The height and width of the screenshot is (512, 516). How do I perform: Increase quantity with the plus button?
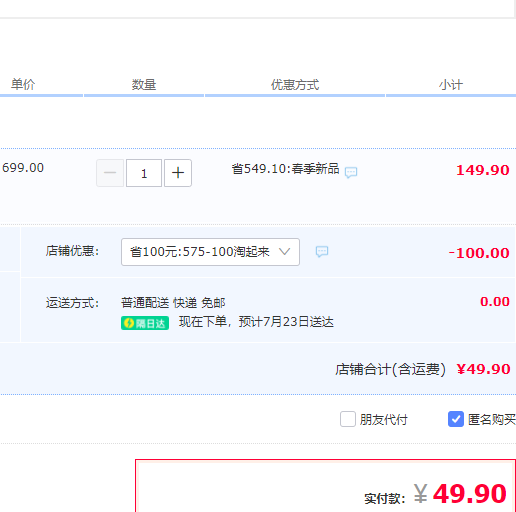(x=178, y=173)
